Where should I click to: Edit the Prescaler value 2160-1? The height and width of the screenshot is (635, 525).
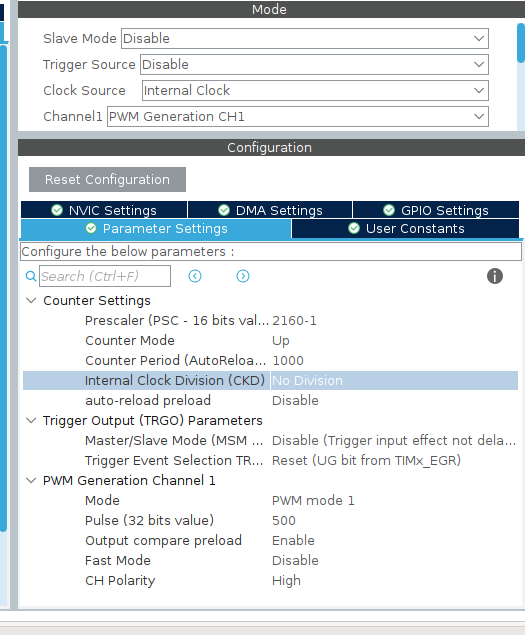[x=294, y=321]
